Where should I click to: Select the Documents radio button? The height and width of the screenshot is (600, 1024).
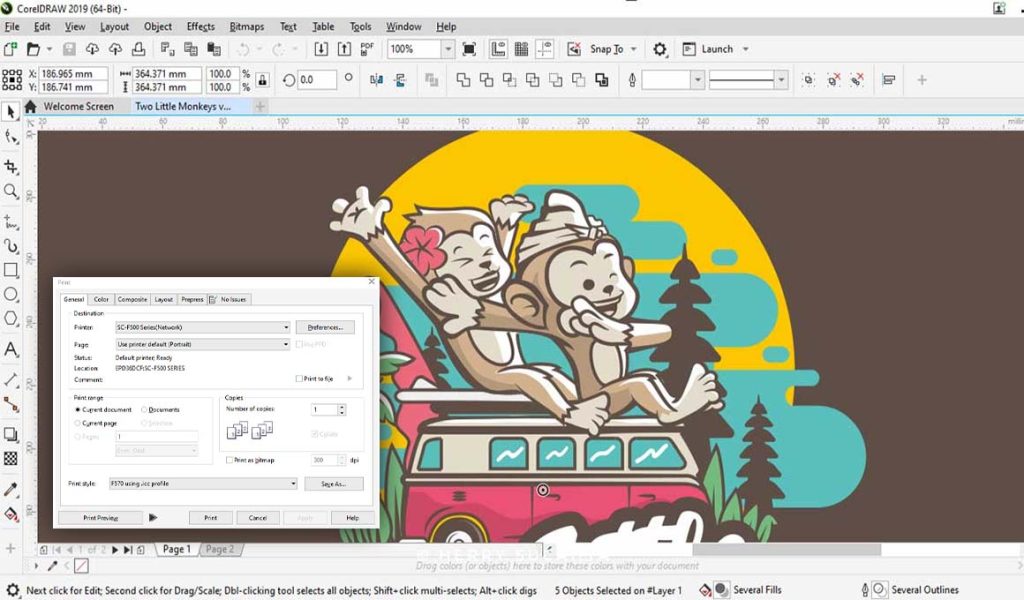tap(144, 410)
